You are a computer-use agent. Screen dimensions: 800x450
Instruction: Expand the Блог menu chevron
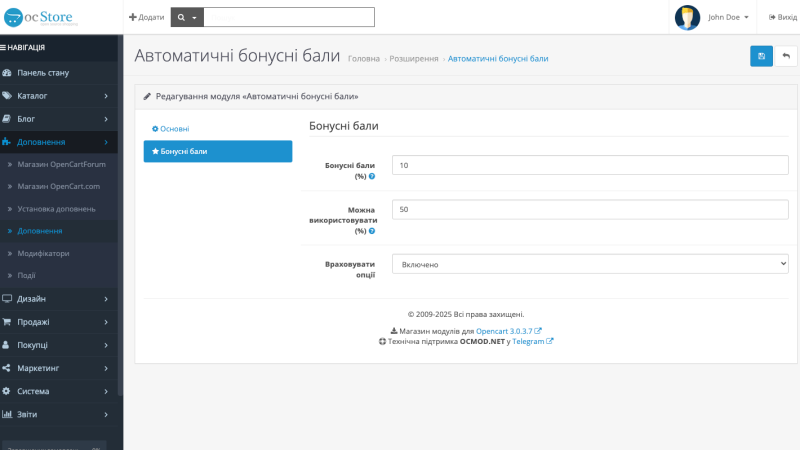pyautogui.click(x=106, y=119)
